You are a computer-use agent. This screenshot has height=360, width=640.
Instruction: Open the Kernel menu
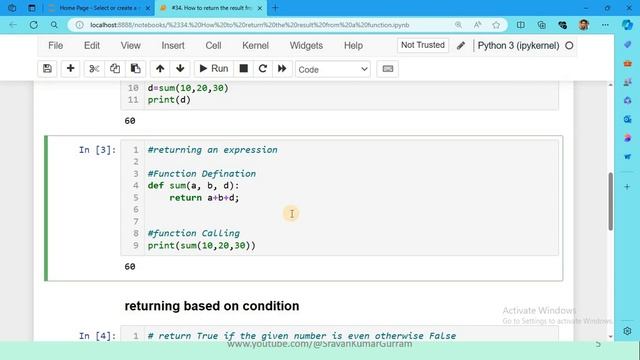tap(256, 45)
